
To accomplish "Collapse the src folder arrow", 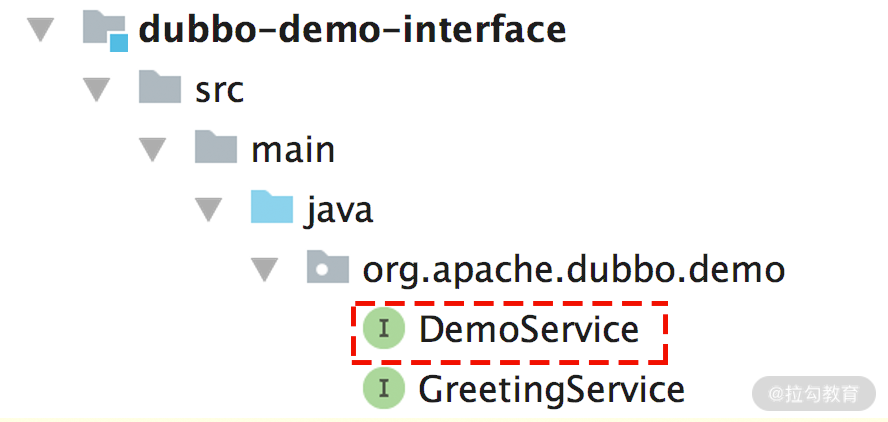I will 98,90.
